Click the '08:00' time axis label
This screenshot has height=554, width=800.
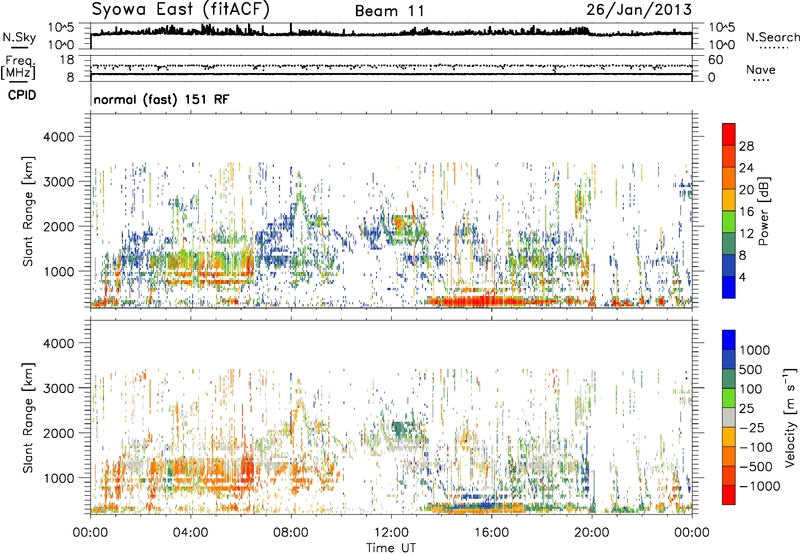pos(290,533)
